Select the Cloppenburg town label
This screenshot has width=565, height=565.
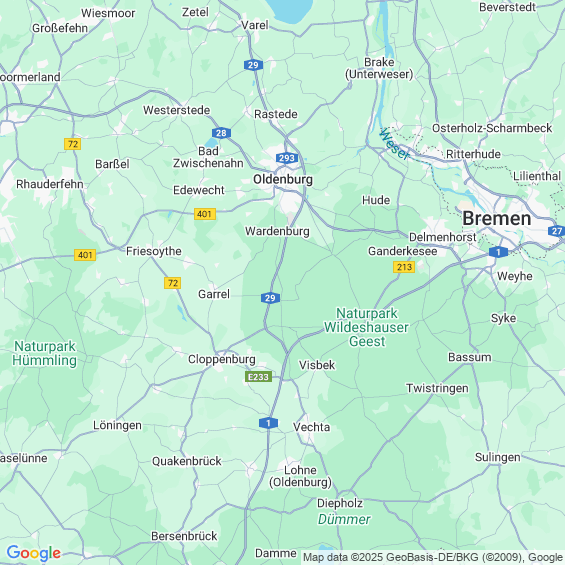click(222, 359)
